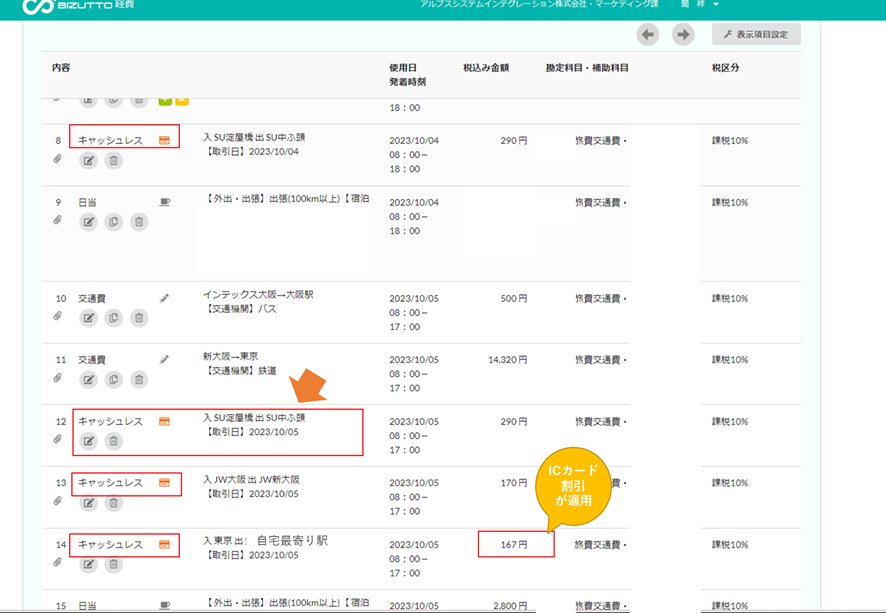886x613 pixels.
Task: Click the left arrow navigation button
Action: pyautogui.click(x=648, y=35)
